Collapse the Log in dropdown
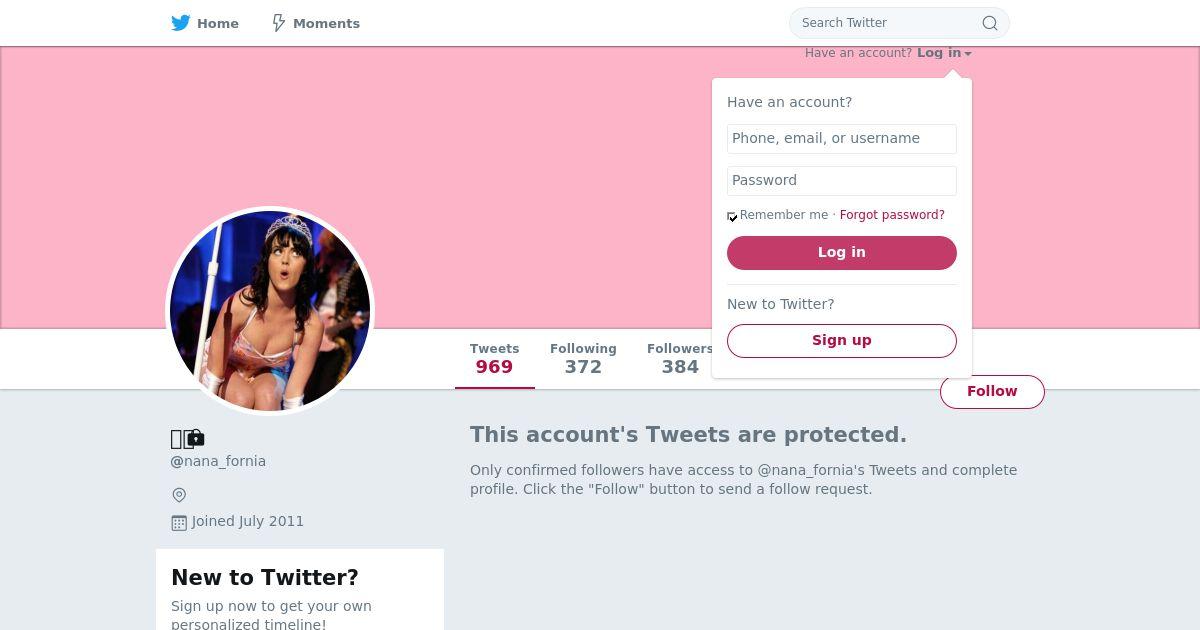 click(x=943, y=53)
